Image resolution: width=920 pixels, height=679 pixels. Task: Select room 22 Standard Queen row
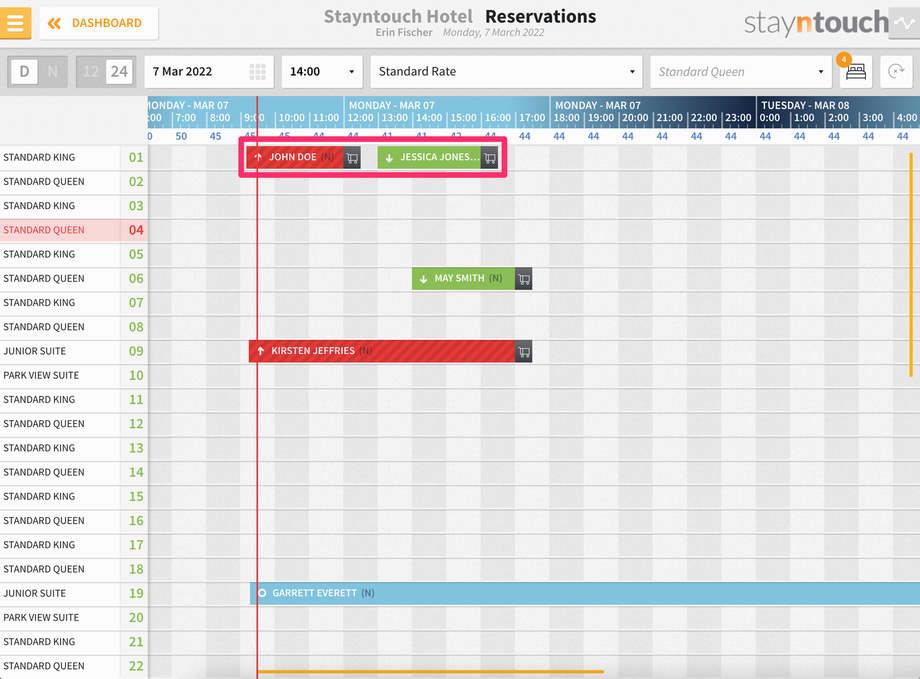(73, 666)
